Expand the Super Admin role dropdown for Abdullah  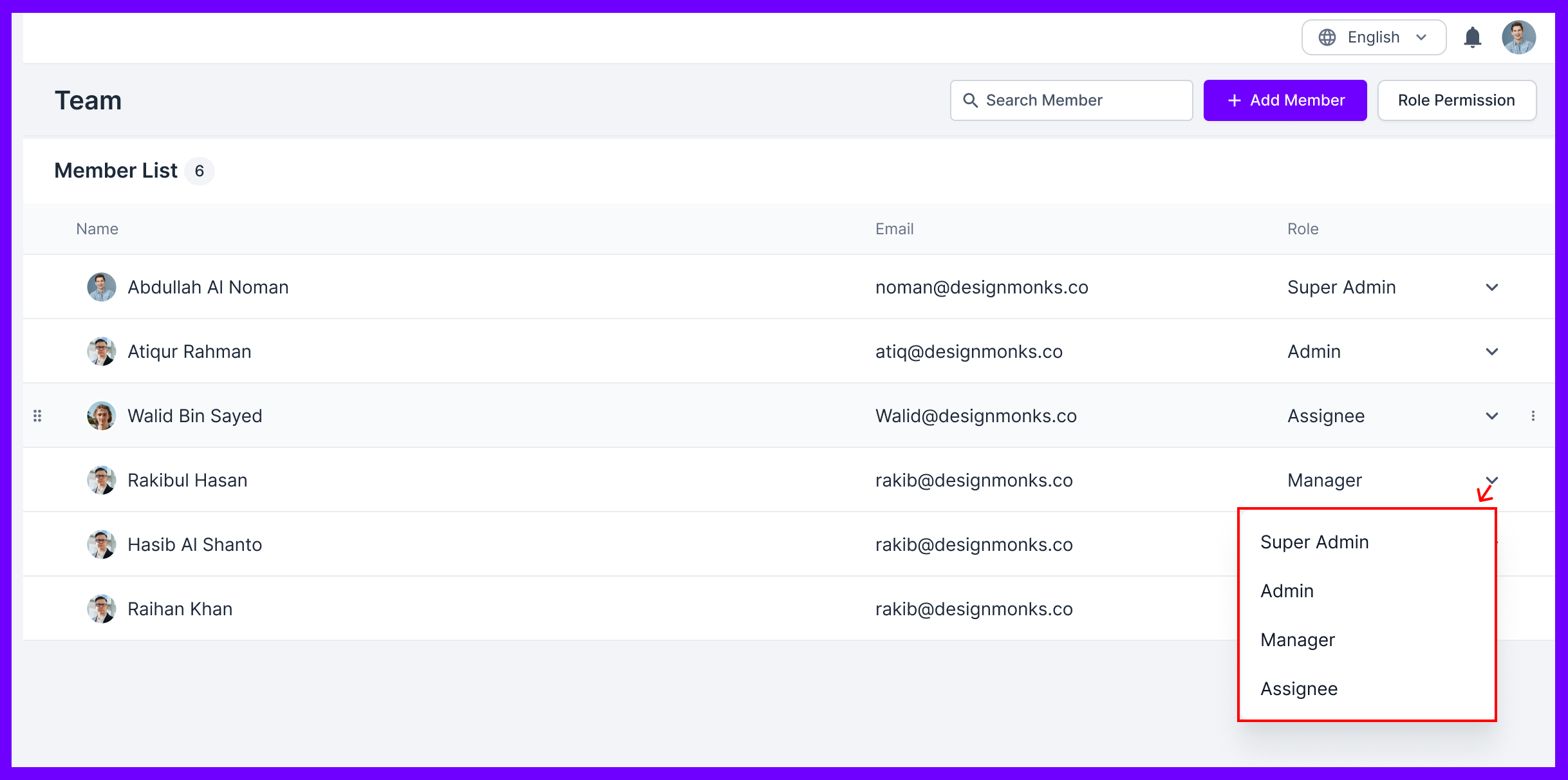coord(1492,287)
